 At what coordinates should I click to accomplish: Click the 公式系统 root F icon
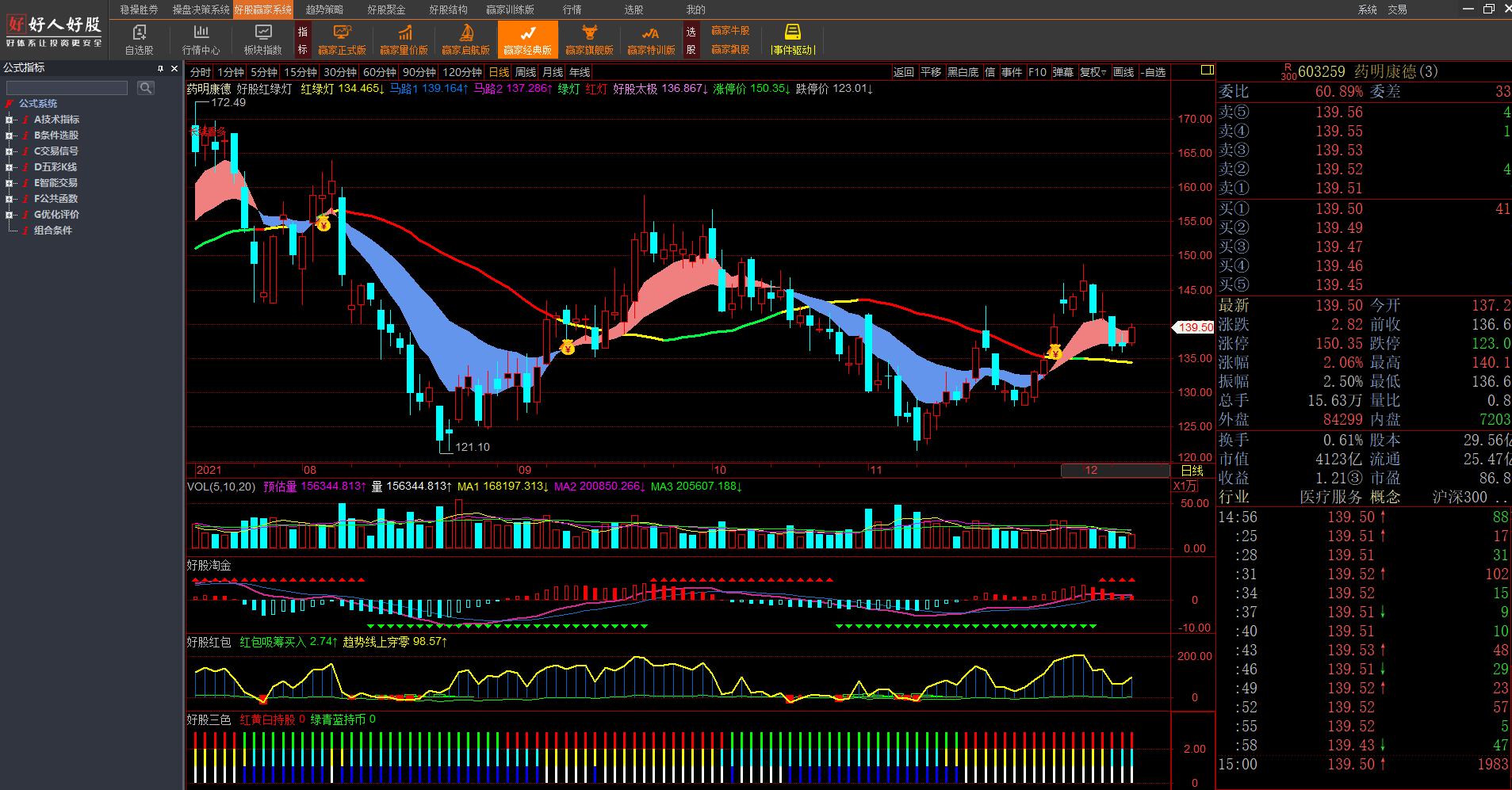[x=10, y=103]
